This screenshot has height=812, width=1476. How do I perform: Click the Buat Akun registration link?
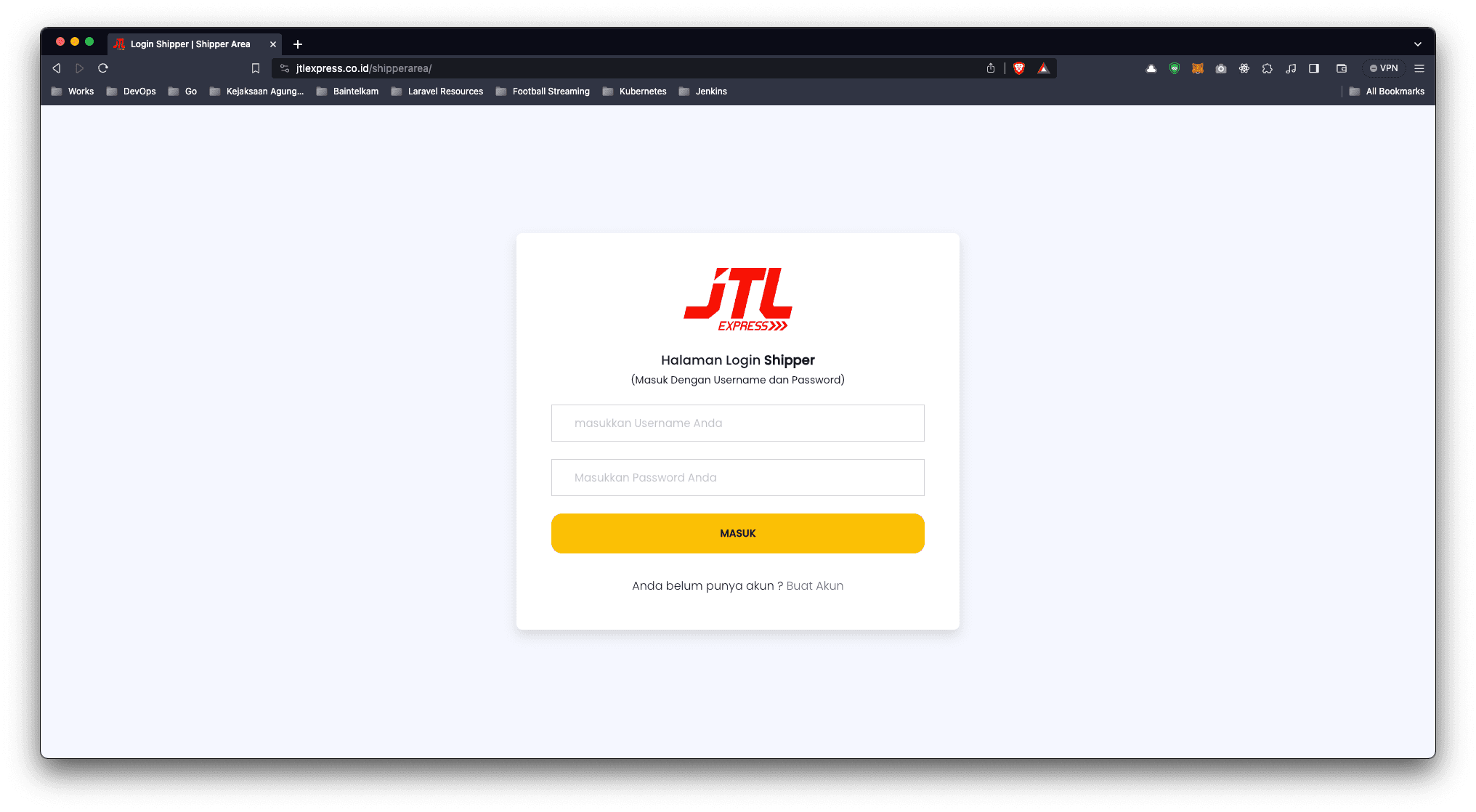coord(815,585)
